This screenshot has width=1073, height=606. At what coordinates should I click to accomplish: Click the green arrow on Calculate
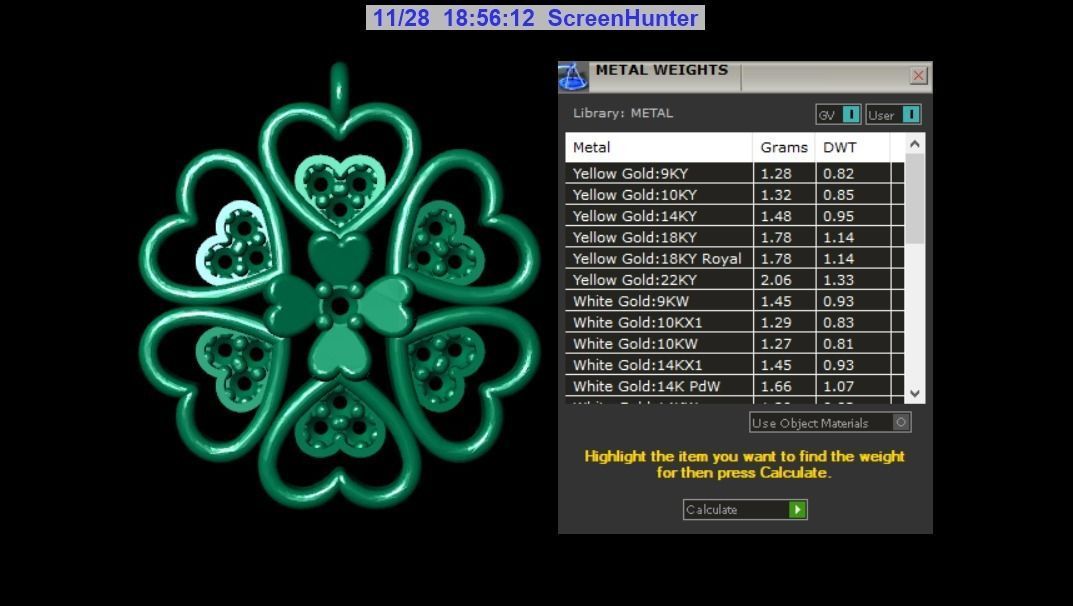coord(797,510)
